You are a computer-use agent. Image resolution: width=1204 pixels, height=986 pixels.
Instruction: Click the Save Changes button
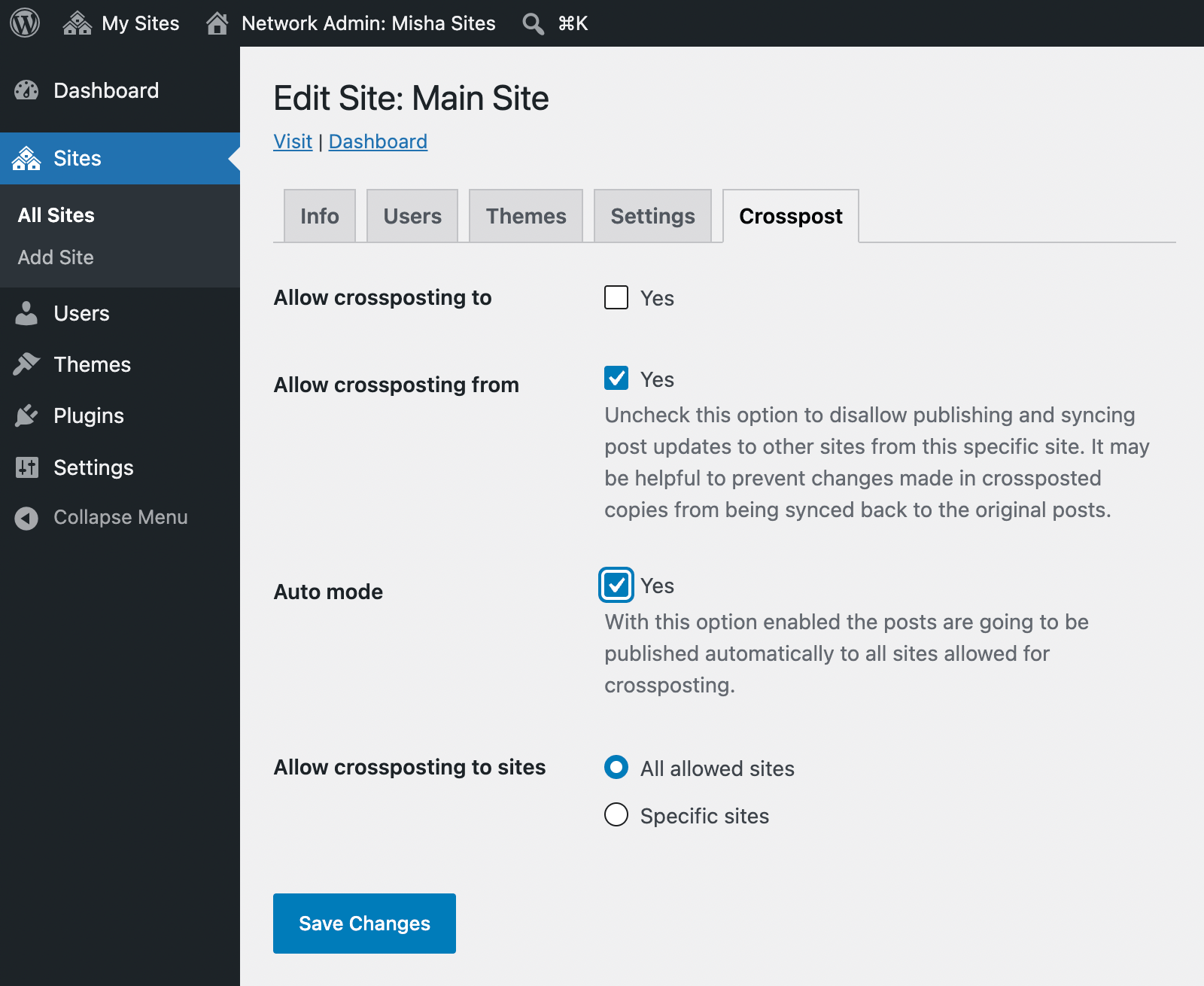click(364, 924)
